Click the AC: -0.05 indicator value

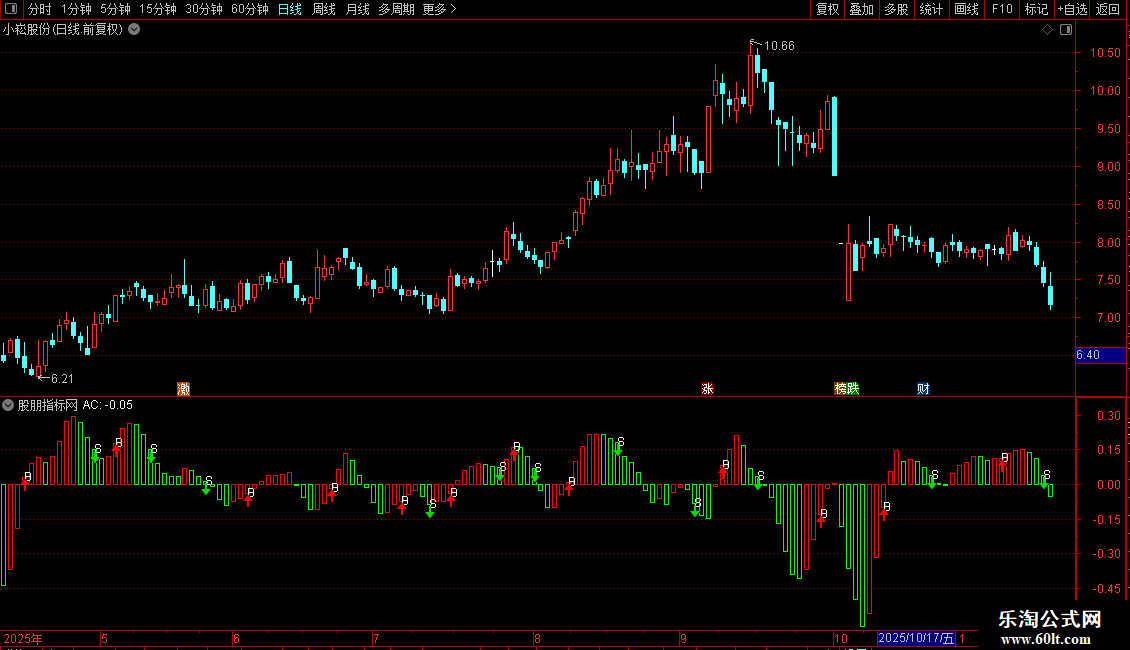107,405
